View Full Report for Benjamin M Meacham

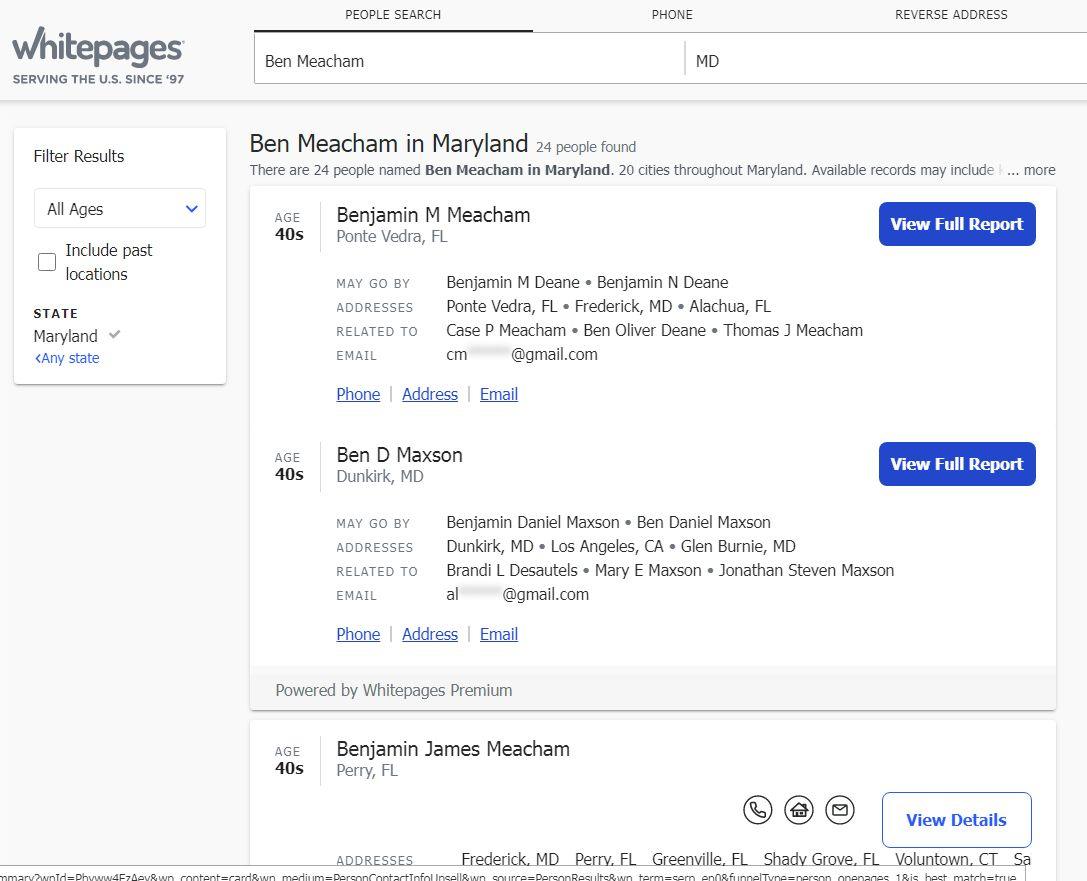click(957, 224)
